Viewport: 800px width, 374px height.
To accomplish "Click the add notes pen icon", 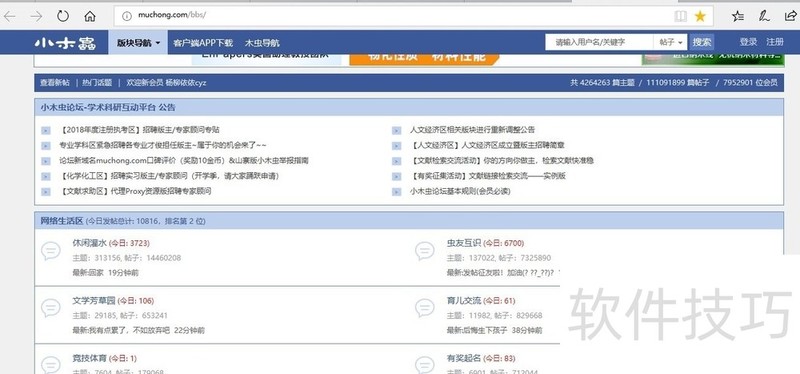I will 764,16.
